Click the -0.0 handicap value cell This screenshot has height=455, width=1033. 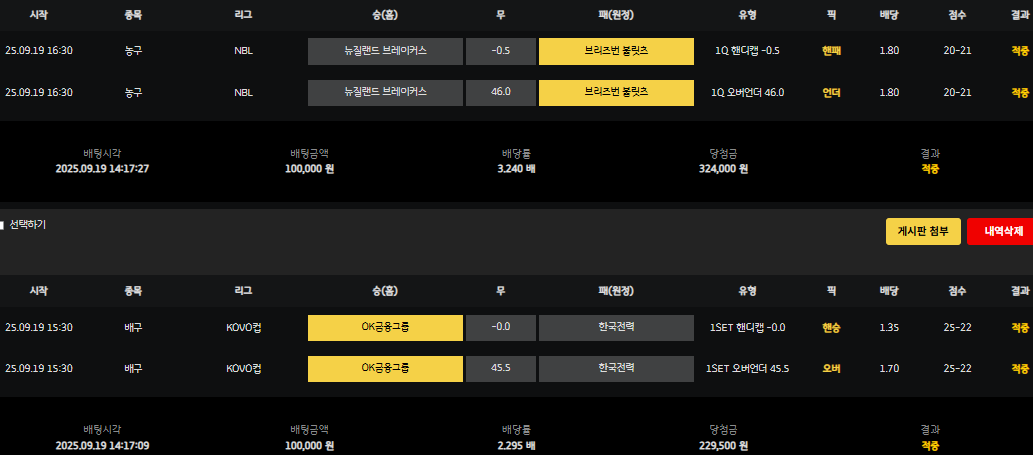pyautogui.click(x=501, y=327)
